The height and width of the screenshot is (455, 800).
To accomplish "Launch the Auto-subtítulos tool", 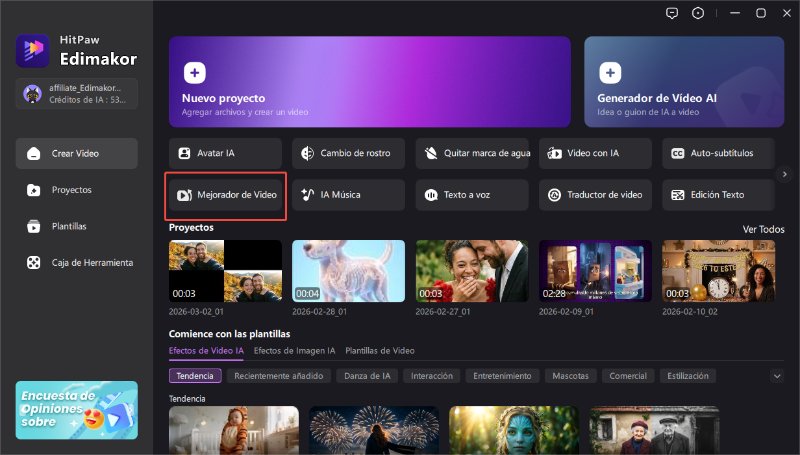I will (x=718, y=153).
